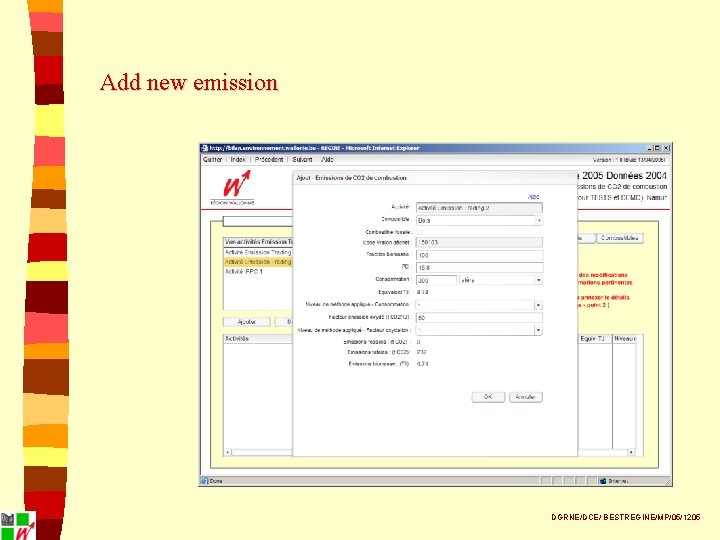Click the Annuler button
Screen dimensions: 720x540
point(526,397)
